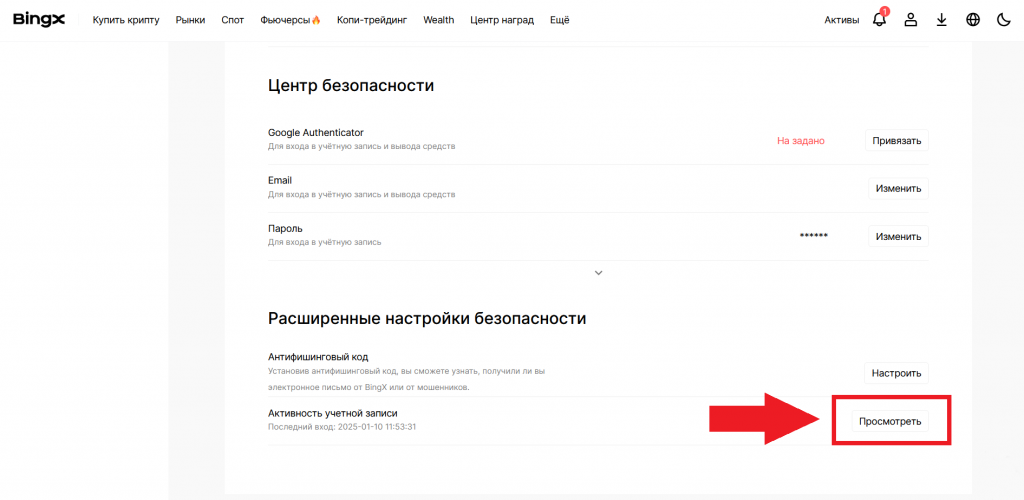Open Центр наград menu item

[502, 20]
